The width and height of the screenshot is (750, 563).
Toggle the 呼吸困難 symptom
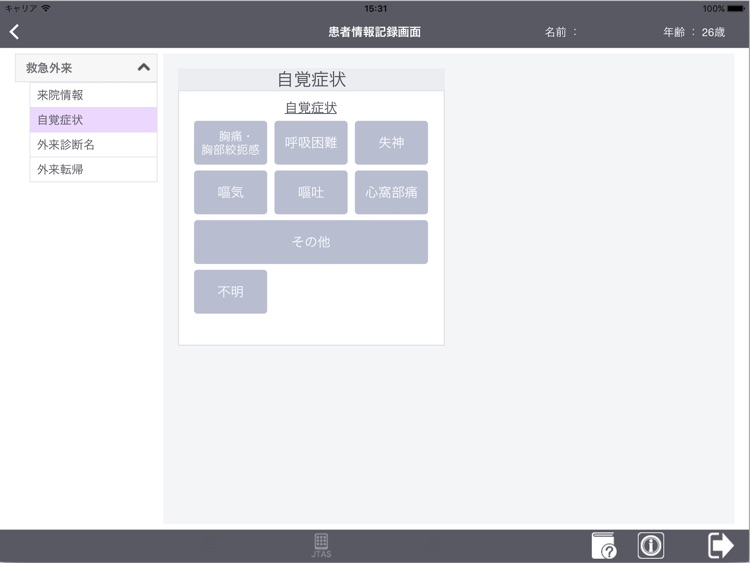[311, 143]
